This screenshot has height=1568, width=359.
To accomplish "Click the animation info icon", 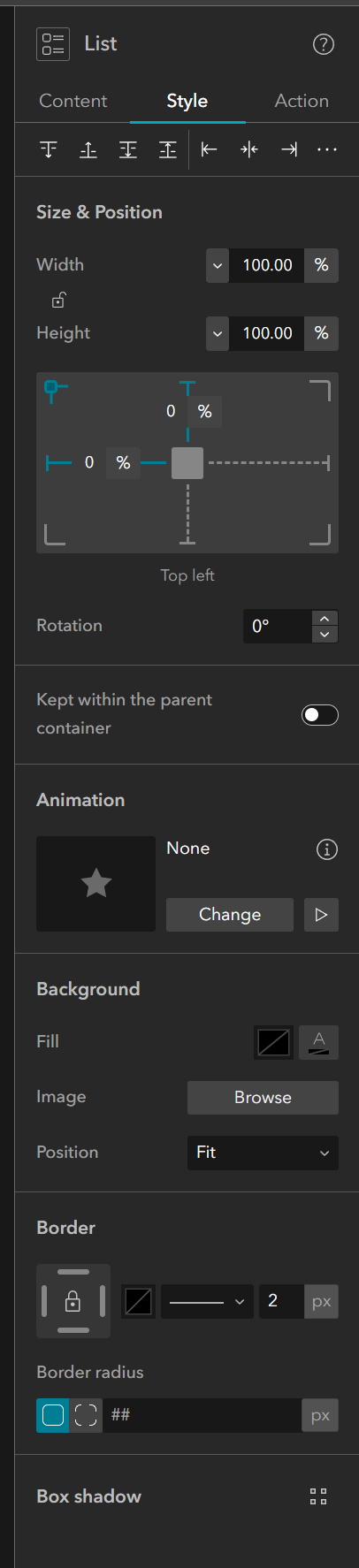I will point(327,849).
